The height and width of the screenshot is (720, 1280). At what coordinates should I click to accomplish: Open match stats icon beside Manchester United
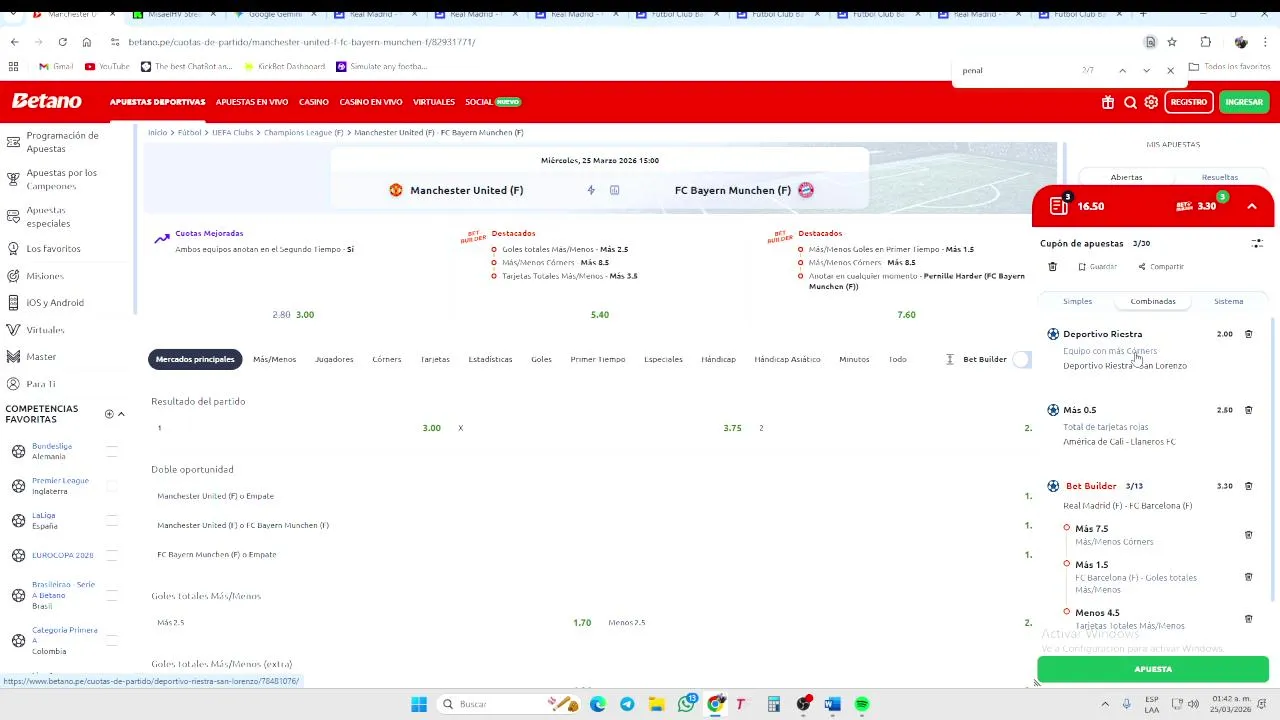coord(615,190)
